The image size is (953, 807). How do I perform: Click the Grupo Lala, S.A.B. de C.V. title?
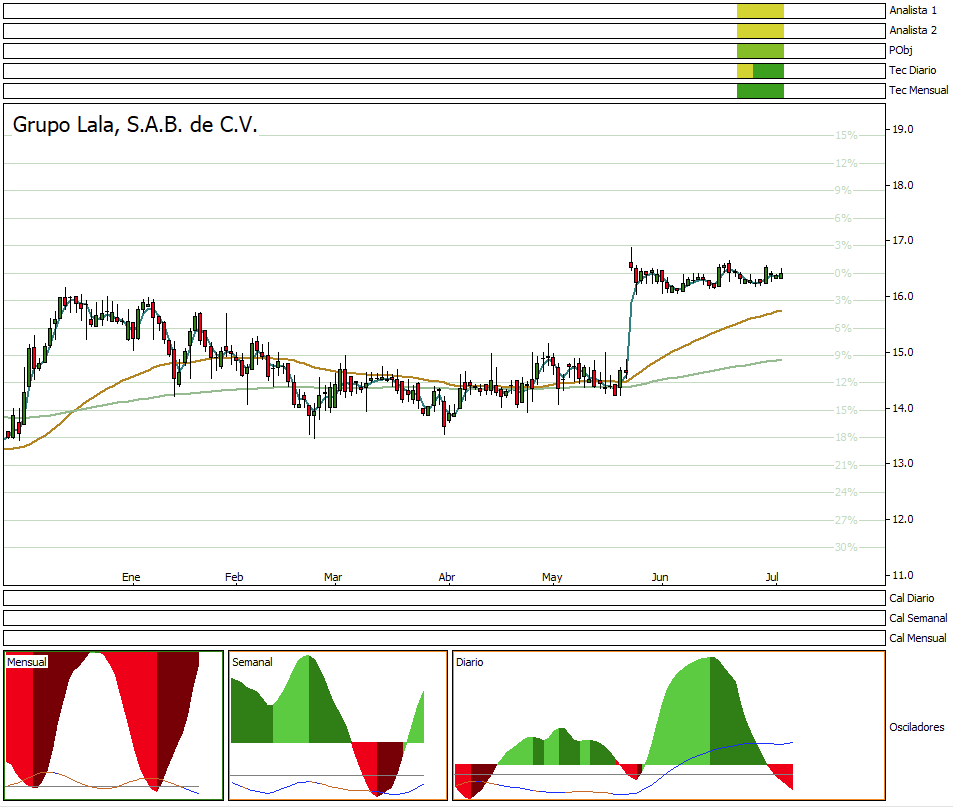click(135, 125)
